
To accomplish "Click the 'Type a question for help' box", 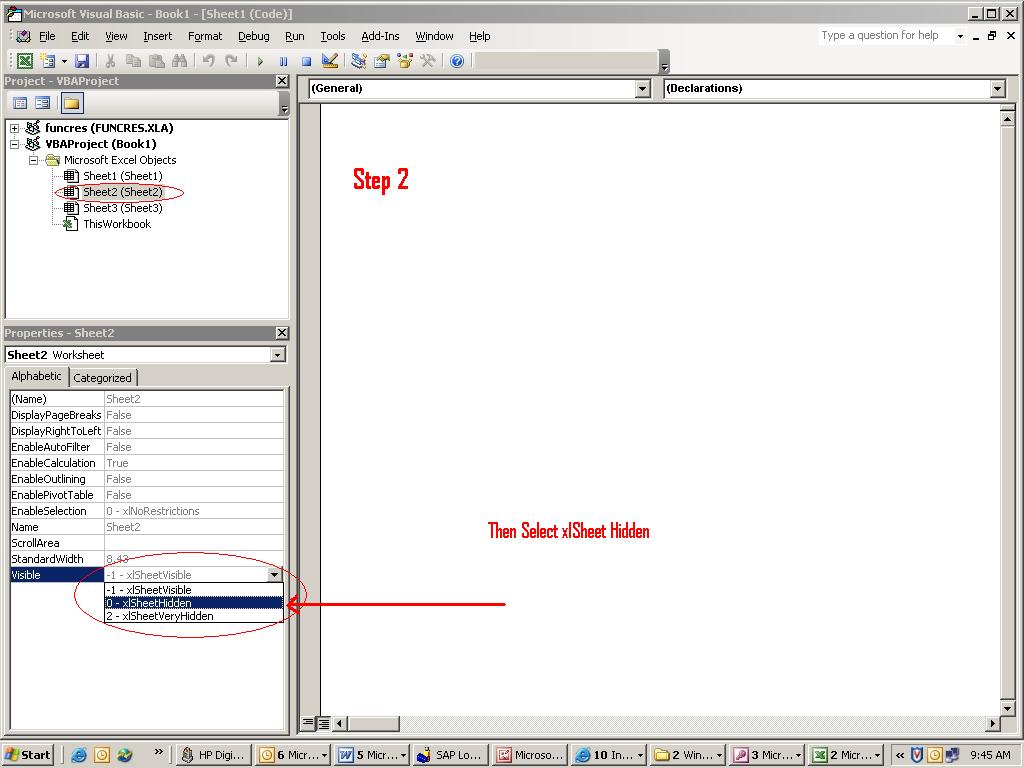I will coord(886,35).
